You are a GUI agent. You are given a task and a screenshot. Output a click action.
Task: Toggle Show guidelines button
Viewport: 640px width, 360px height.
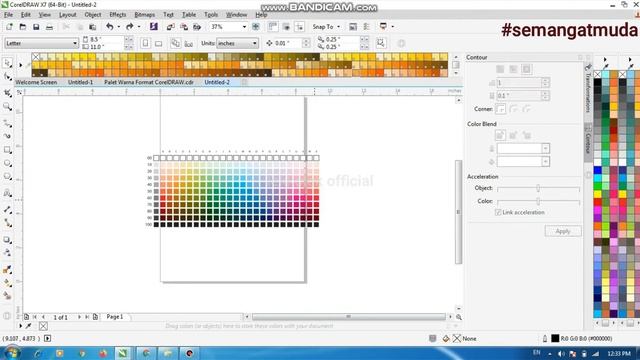299,27
